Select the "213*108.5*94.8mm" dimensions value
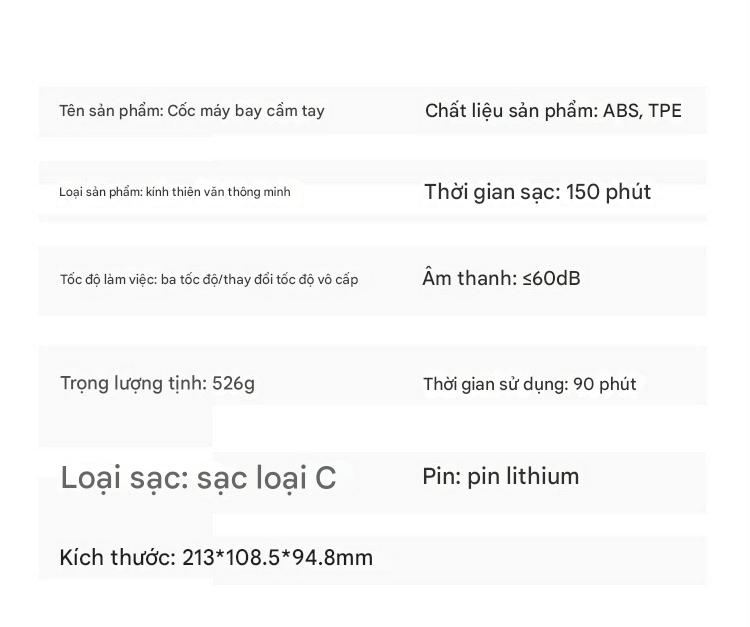The width and height of the screenshot is (750, 627). pyautogui.click(x=277, y=558)
